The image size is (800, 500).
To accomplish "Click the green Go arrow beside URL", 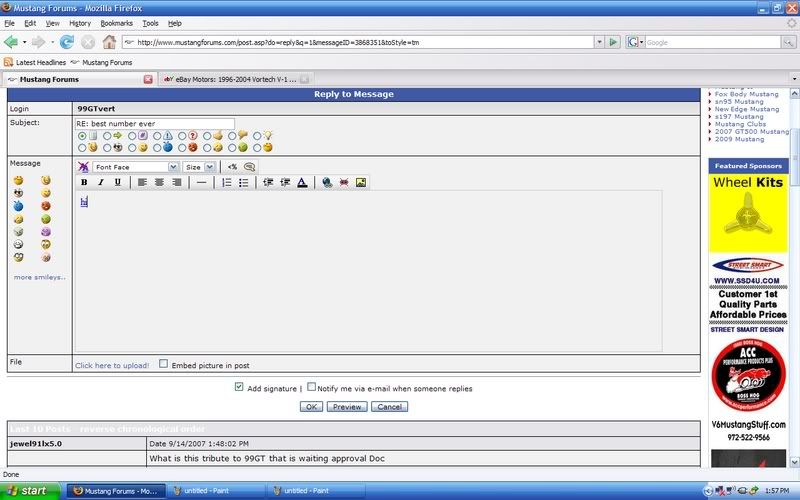I will click(x=613, y=42).
